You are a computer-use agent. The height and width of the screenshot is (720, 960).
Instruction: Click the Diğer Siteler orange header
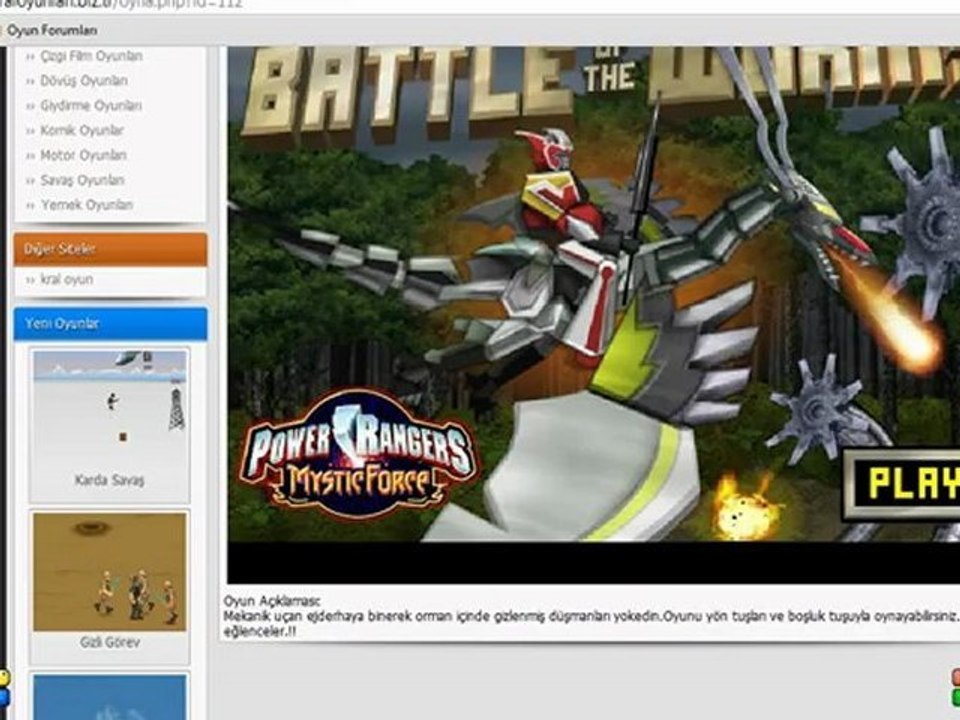tap(110, 249)
